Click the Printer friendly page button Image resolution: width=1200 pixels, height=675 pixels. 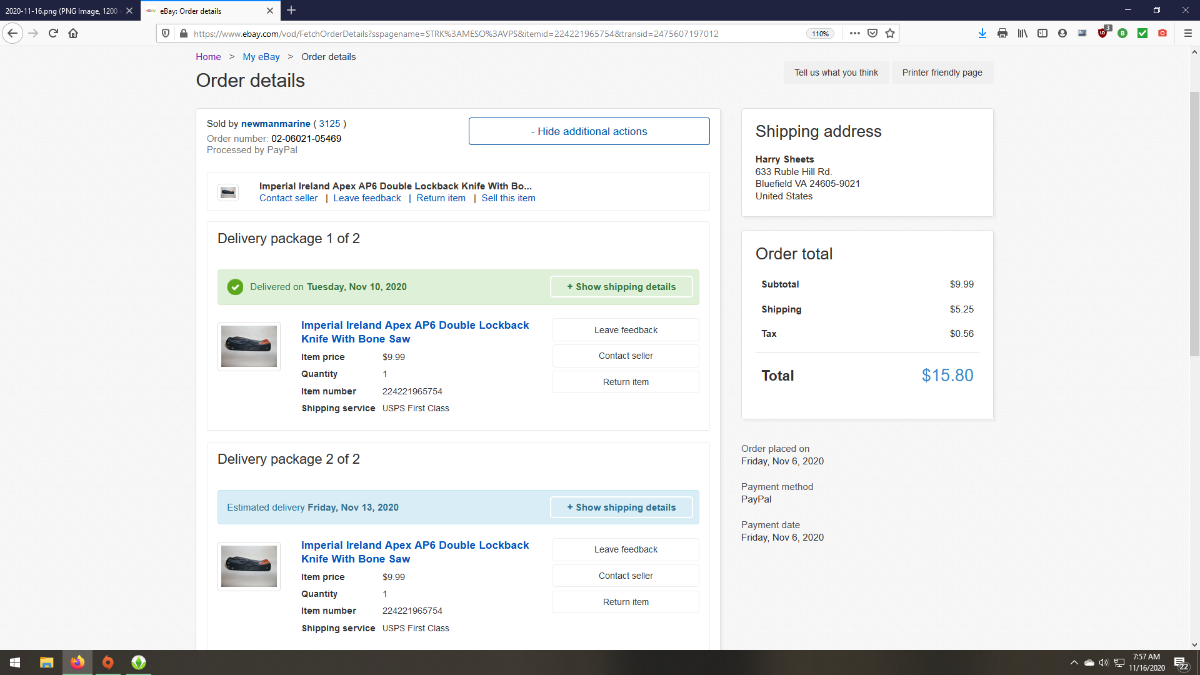[x=942, y=73]
